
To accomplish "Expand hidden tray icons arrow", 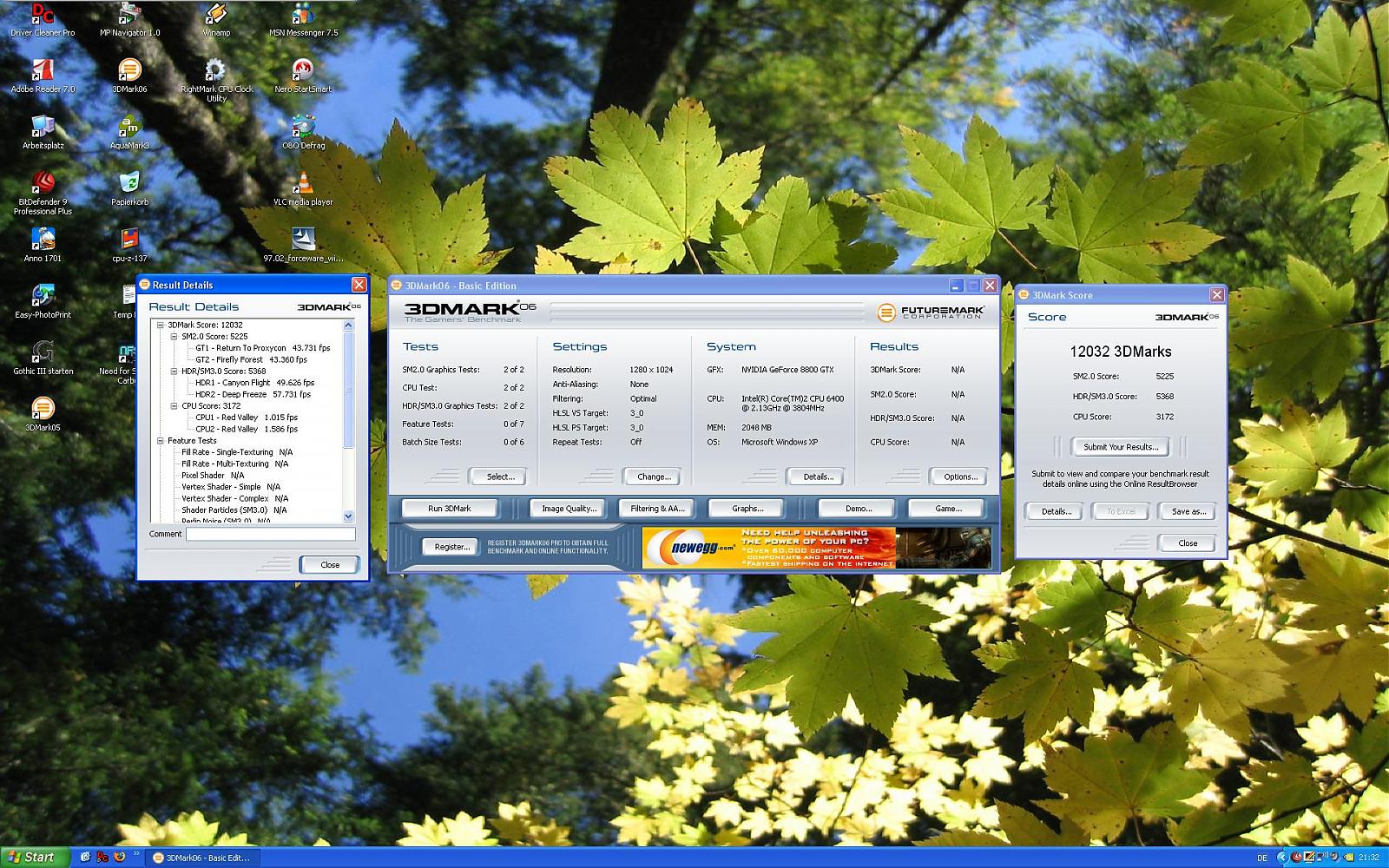I will [x=1283, y=858].
